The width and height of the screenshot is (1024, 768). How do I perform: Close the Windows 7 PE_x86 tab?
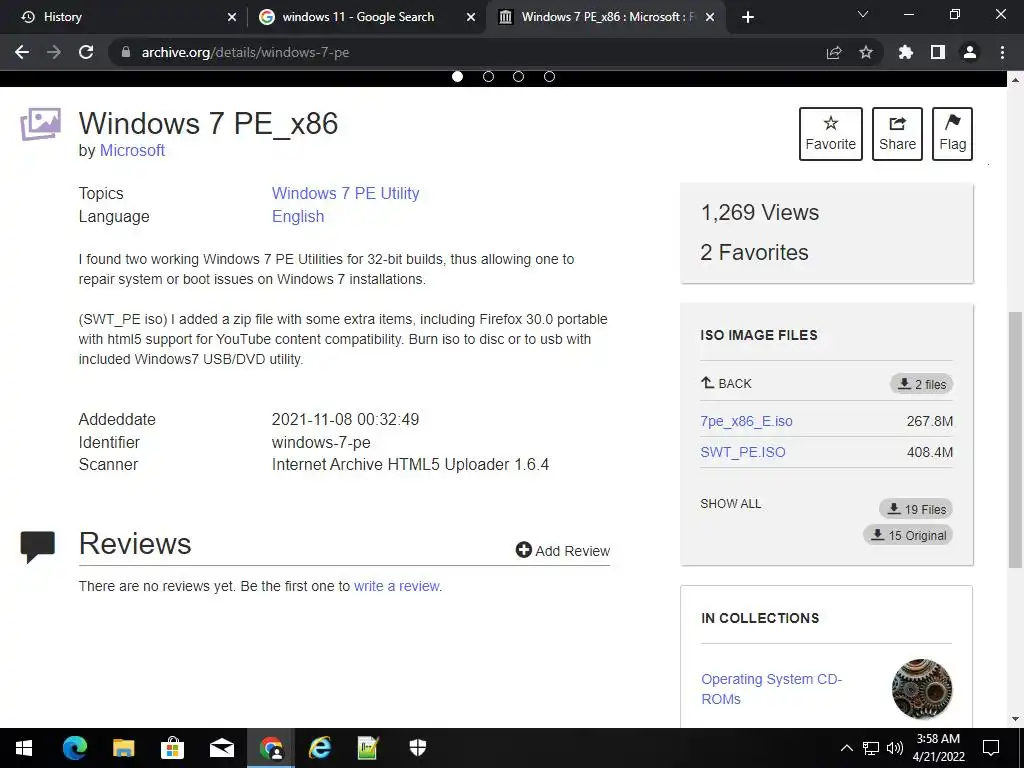pyautogui.click(x=711, y=17)
